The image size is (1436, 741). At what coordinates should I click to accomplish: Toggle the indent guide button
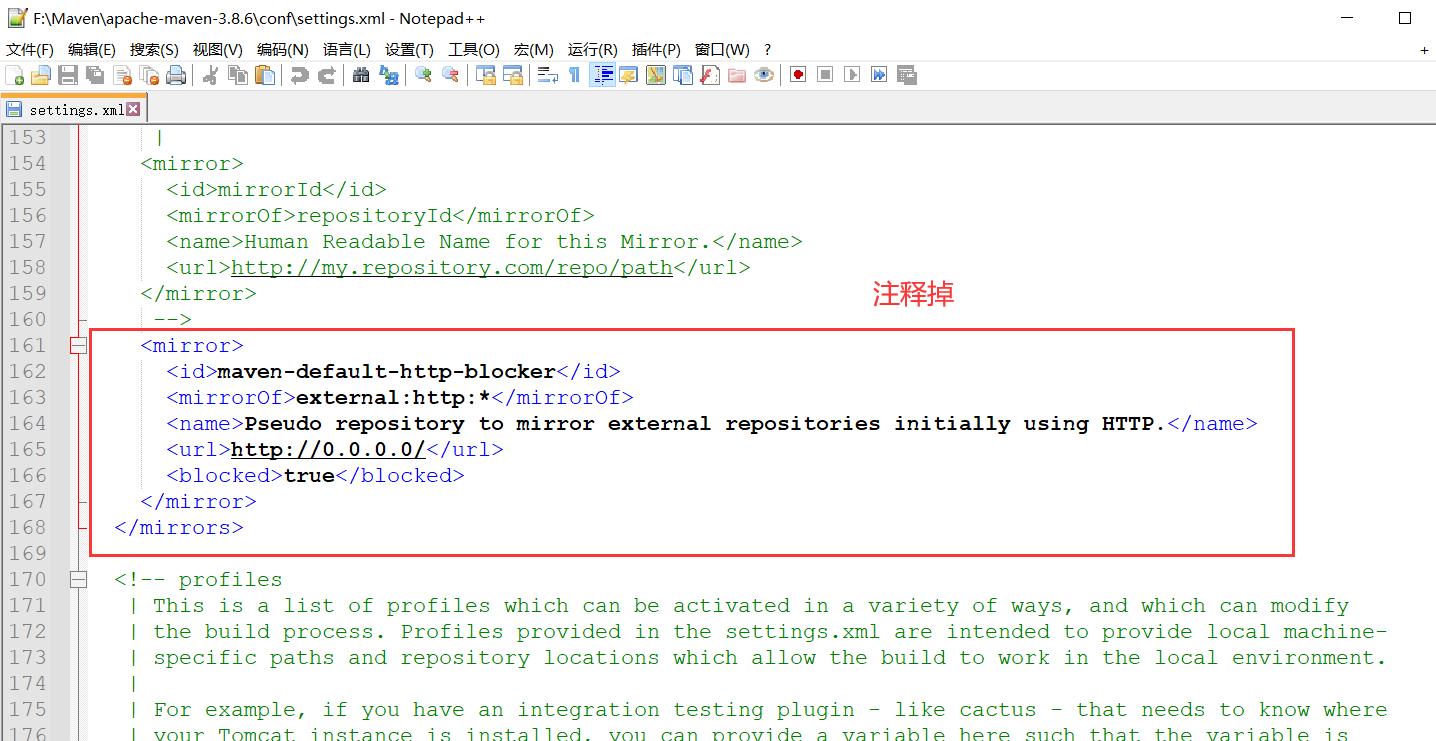[602, 75]
